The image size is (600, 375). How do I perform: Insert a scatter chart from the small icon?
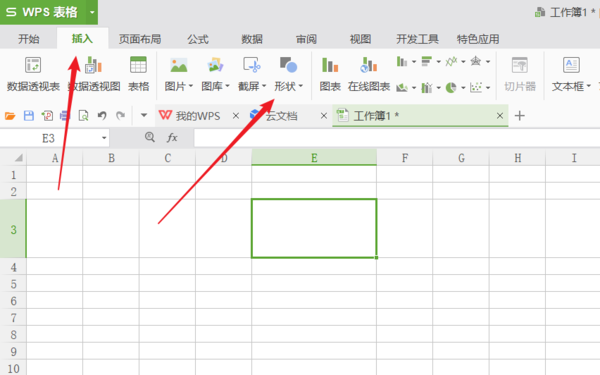point(476,88)
